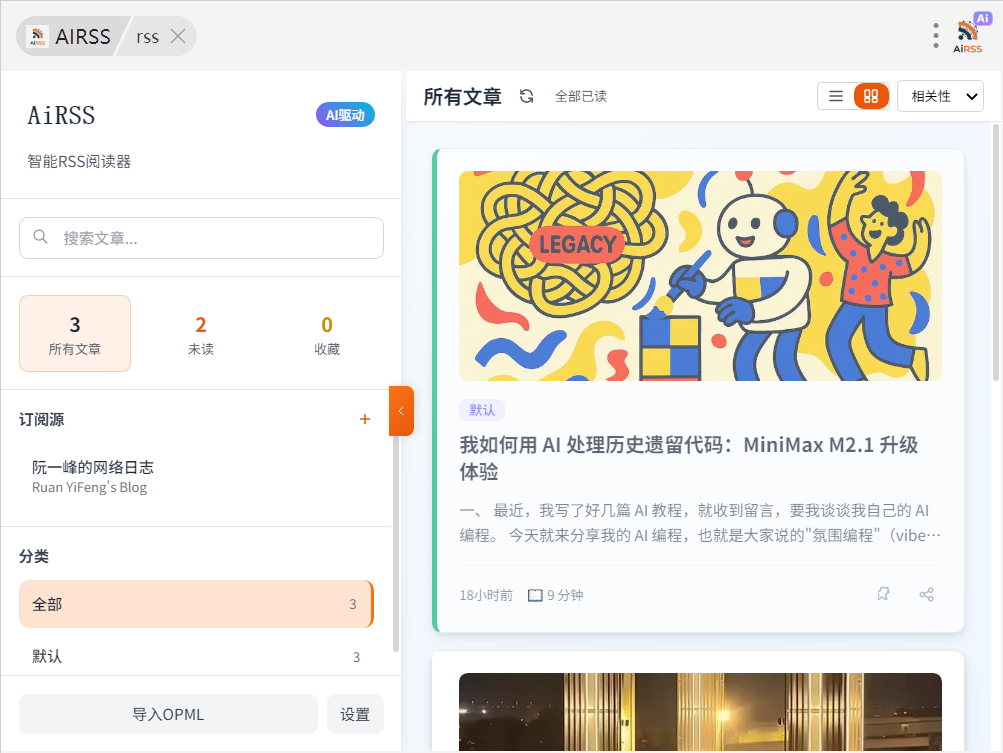Viewport: 1003px width, 753px height.
Task: Open the three-dot browser menu
Action: pos(936,36)
